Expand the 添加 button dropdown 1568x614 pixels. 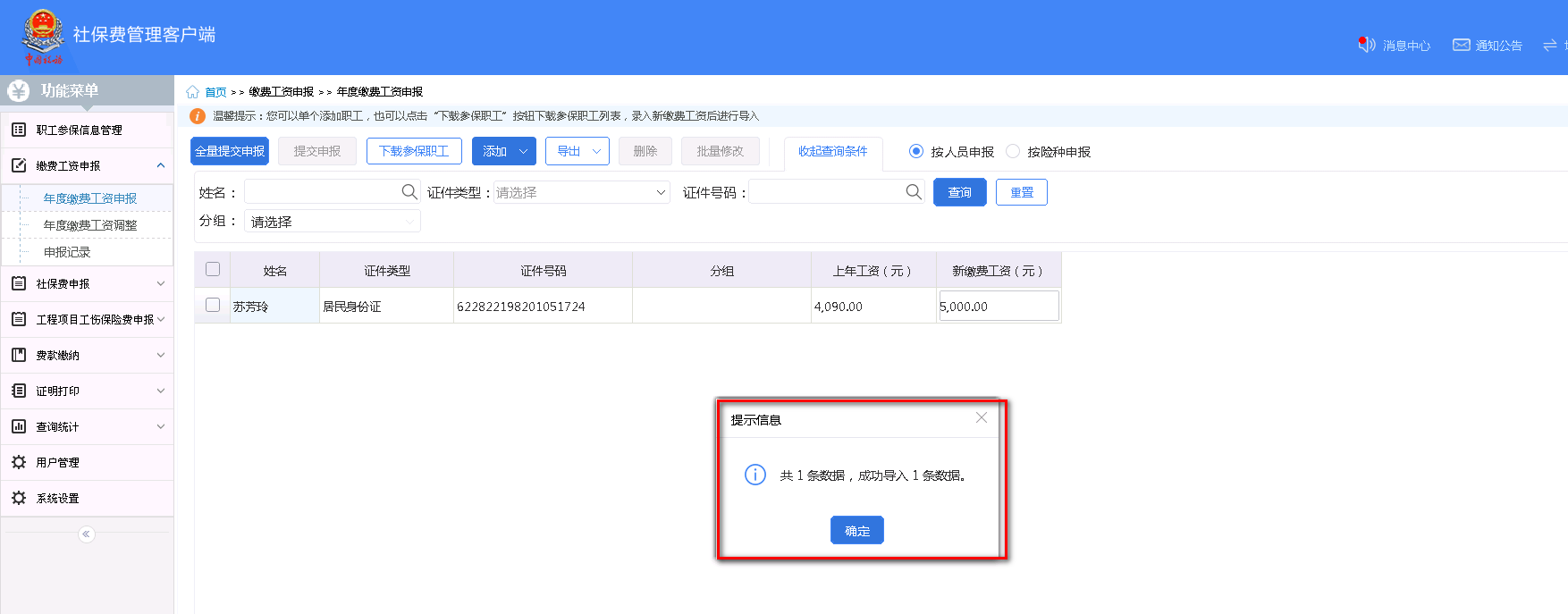[523, 151]
